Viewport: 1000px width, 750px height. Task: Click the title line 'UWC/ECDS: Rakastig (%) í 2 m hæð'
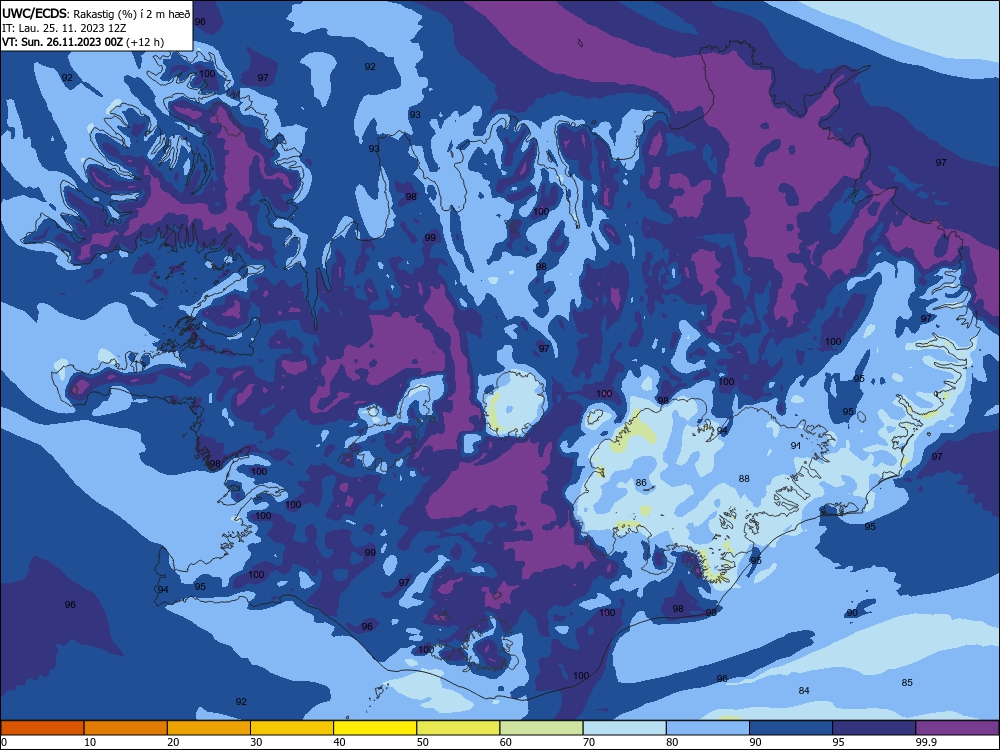96,14
